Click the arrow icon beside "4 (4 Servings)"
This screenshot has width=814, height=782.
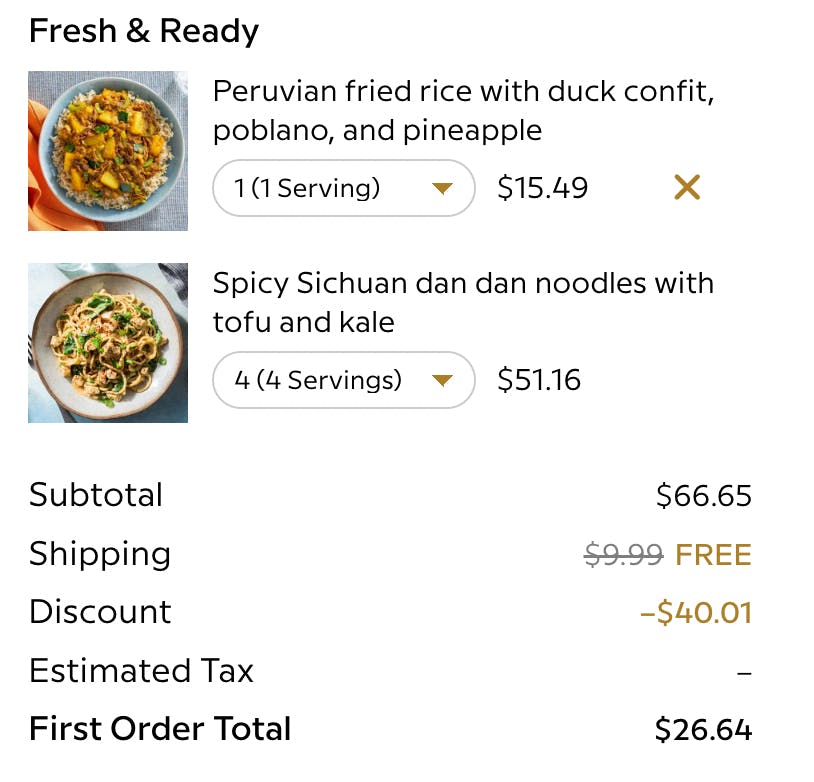pyautogui.click(x=442, y=380)
